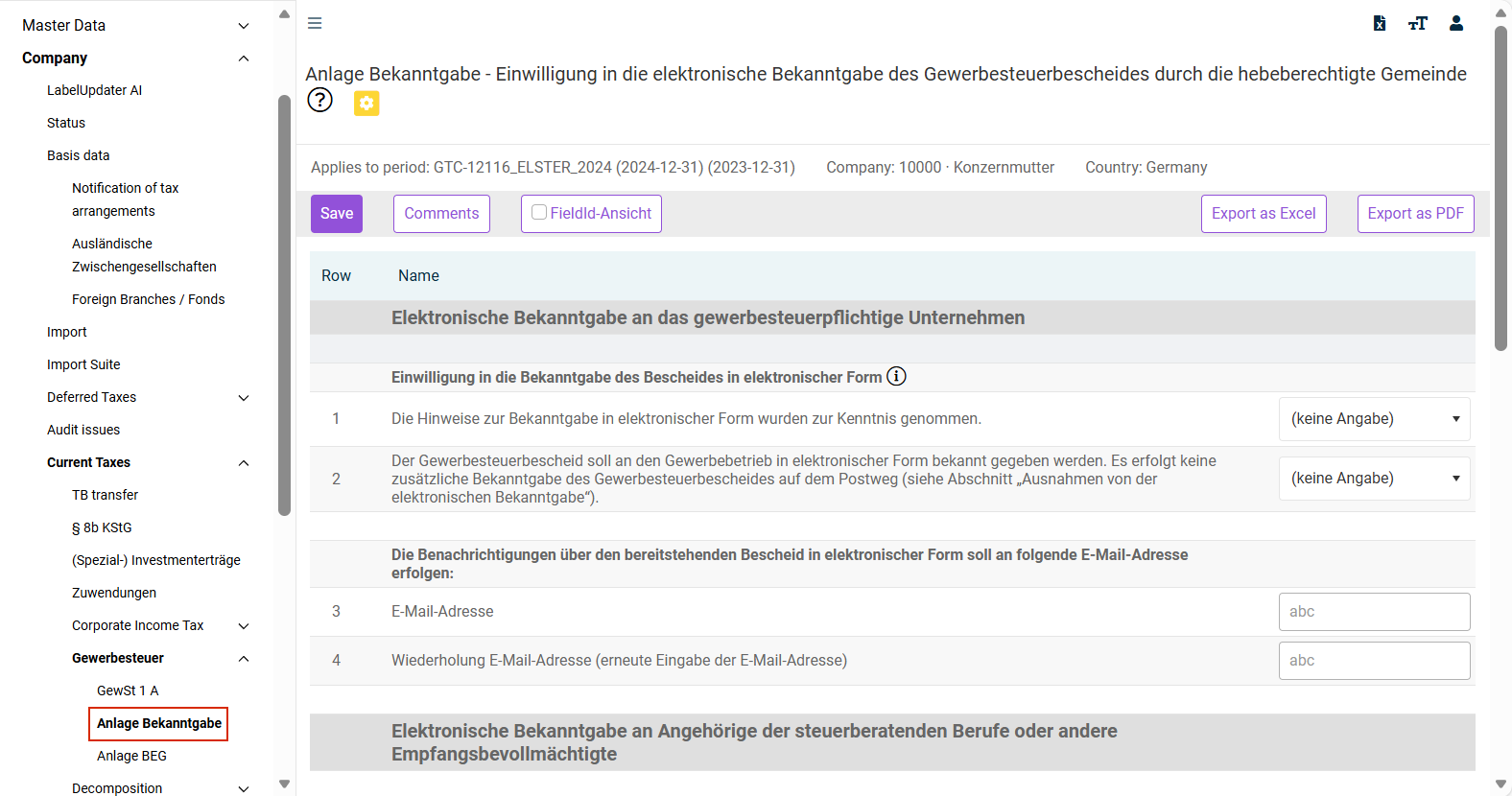Open § 8b KStG page
Viewport: 1512px width, 796px height.
pos(102,527)
